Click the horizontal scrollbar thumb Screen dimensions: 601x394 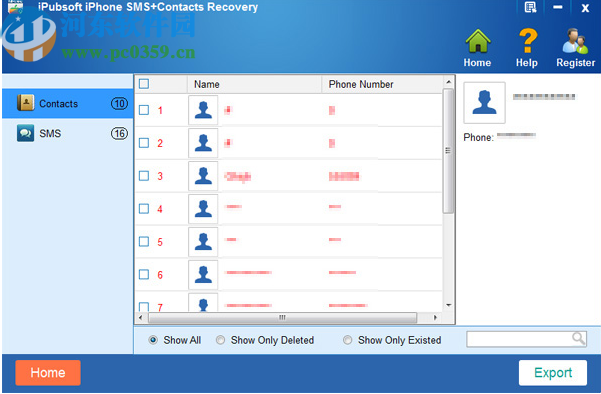tap(282, 318)
